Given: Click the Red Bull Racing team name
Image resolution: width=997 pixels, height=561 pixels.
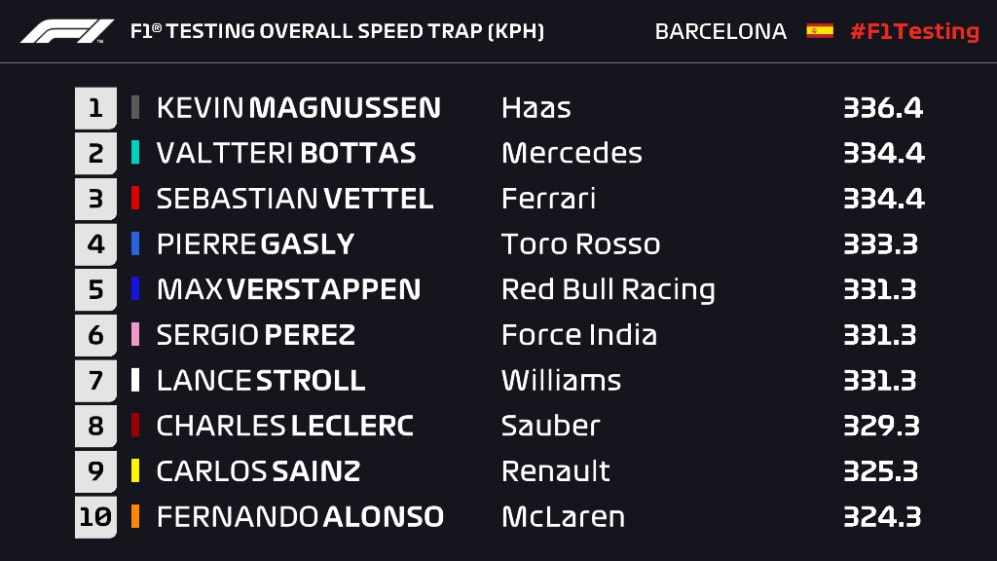Looking at the screenshot, I should tap(608, 290).
